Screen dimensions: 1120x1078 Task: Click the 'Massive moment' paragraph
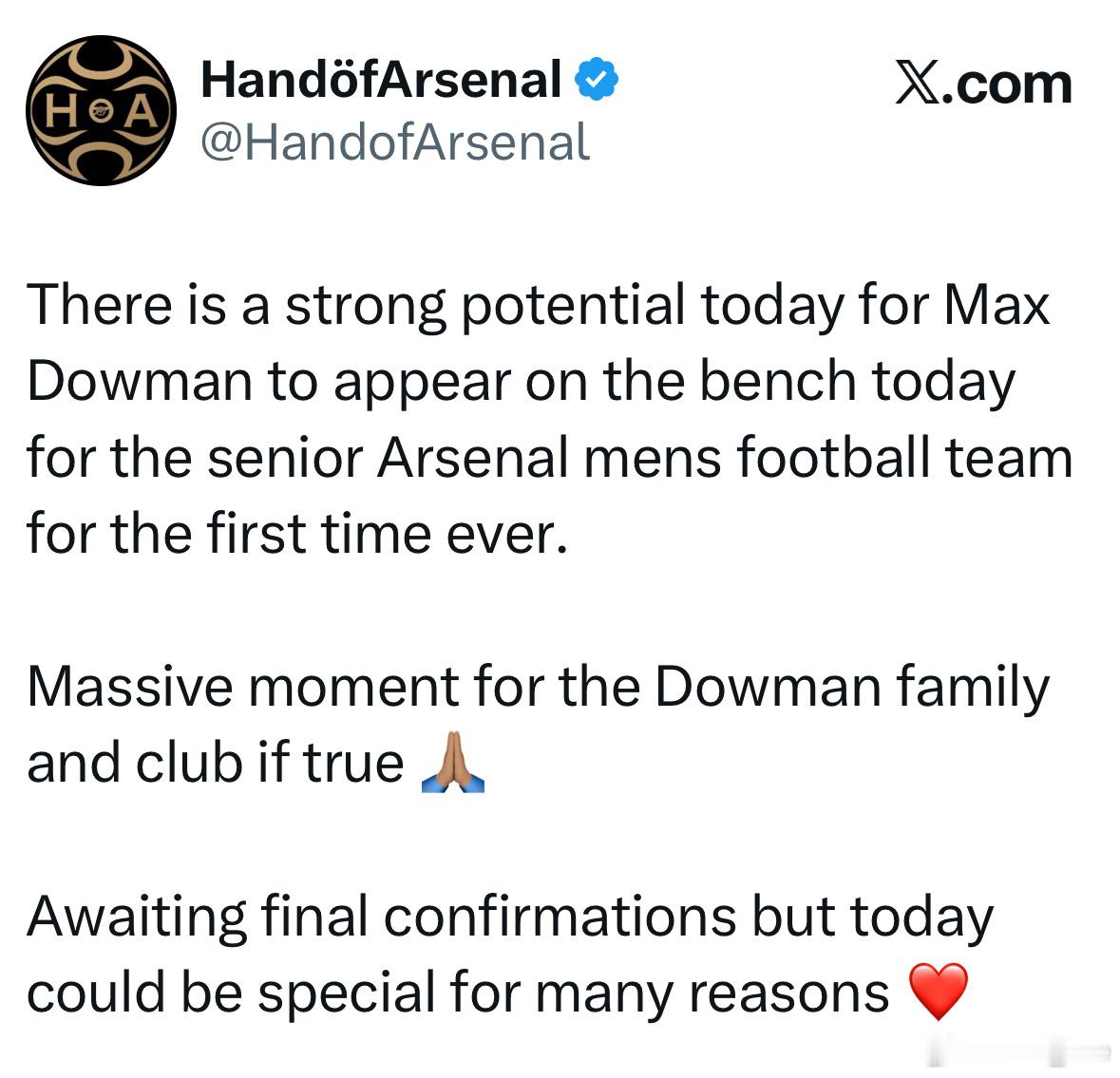click(538, 725)
